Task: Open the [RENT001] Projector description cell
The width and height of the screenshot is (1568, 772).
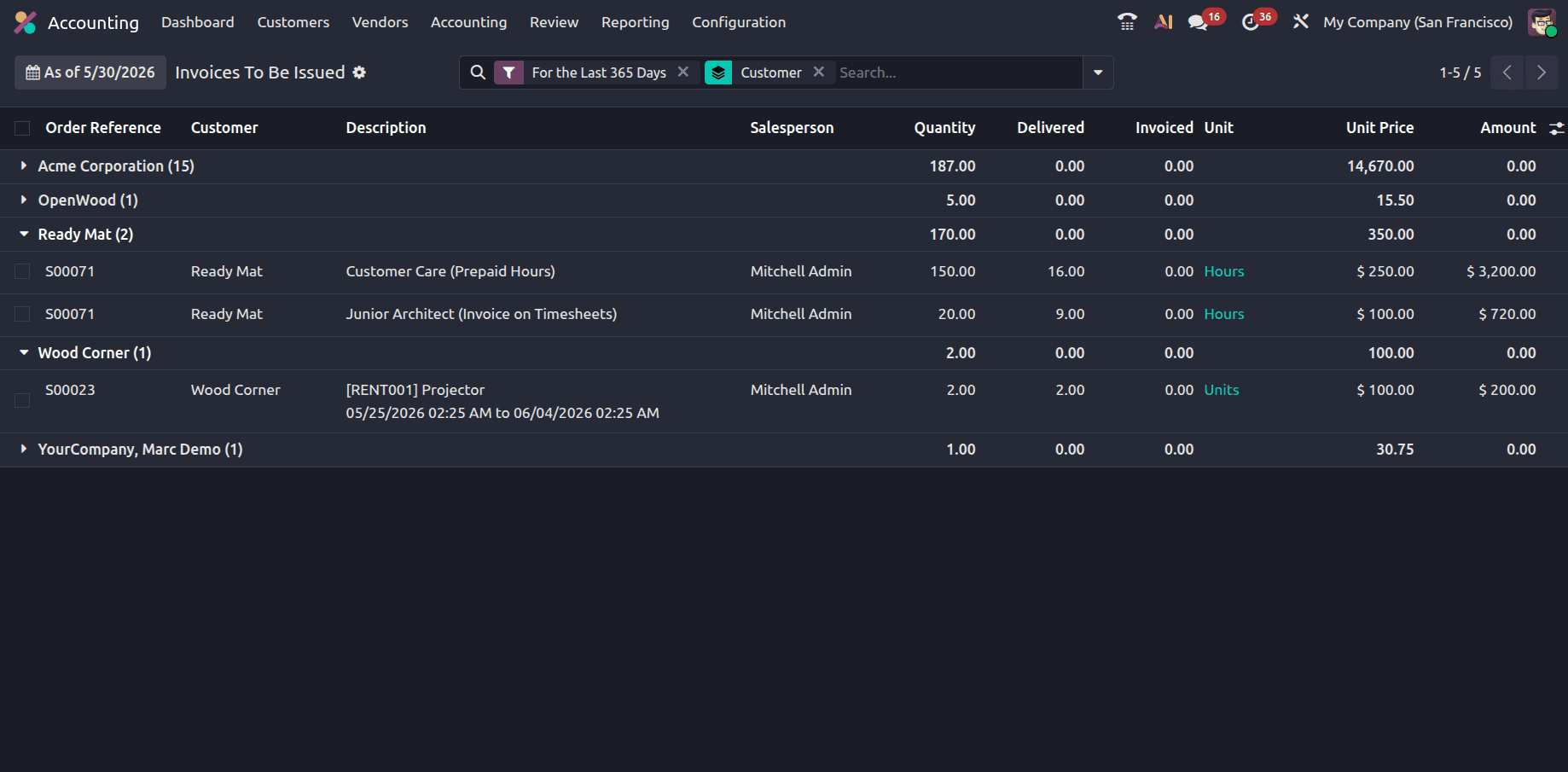Action: (502, 401)
